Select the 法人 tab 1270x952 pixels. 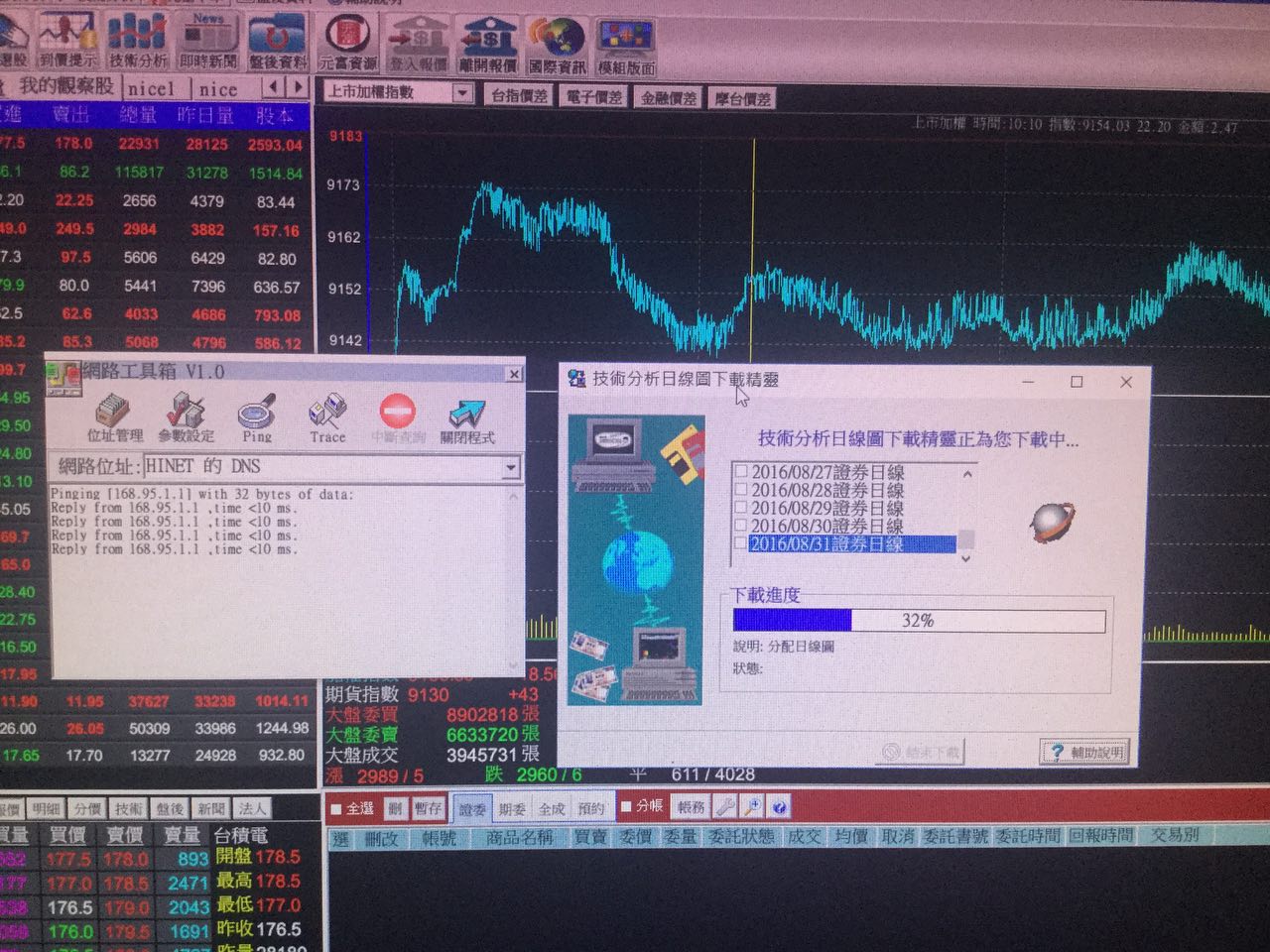[252, 808]
